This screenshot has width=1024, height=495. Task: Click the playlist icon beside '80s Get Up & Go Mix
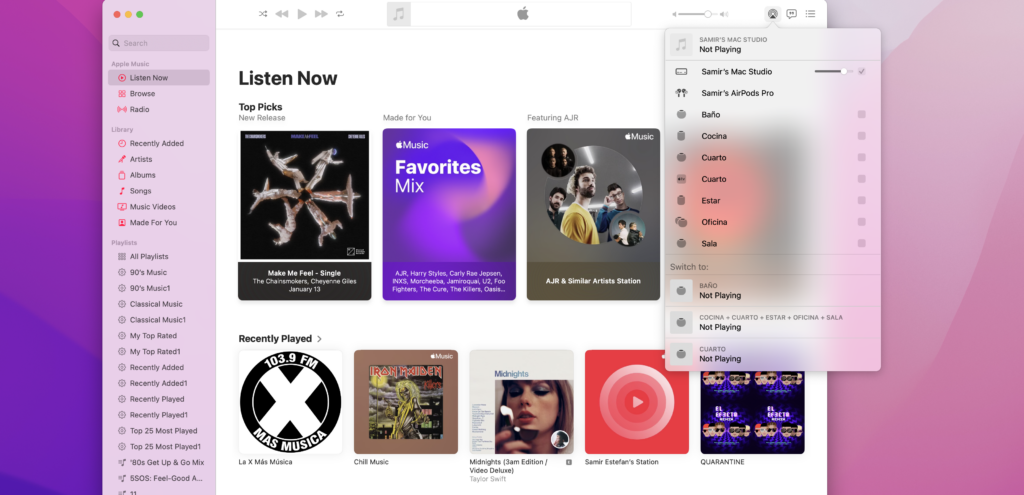tap(121, 462)
